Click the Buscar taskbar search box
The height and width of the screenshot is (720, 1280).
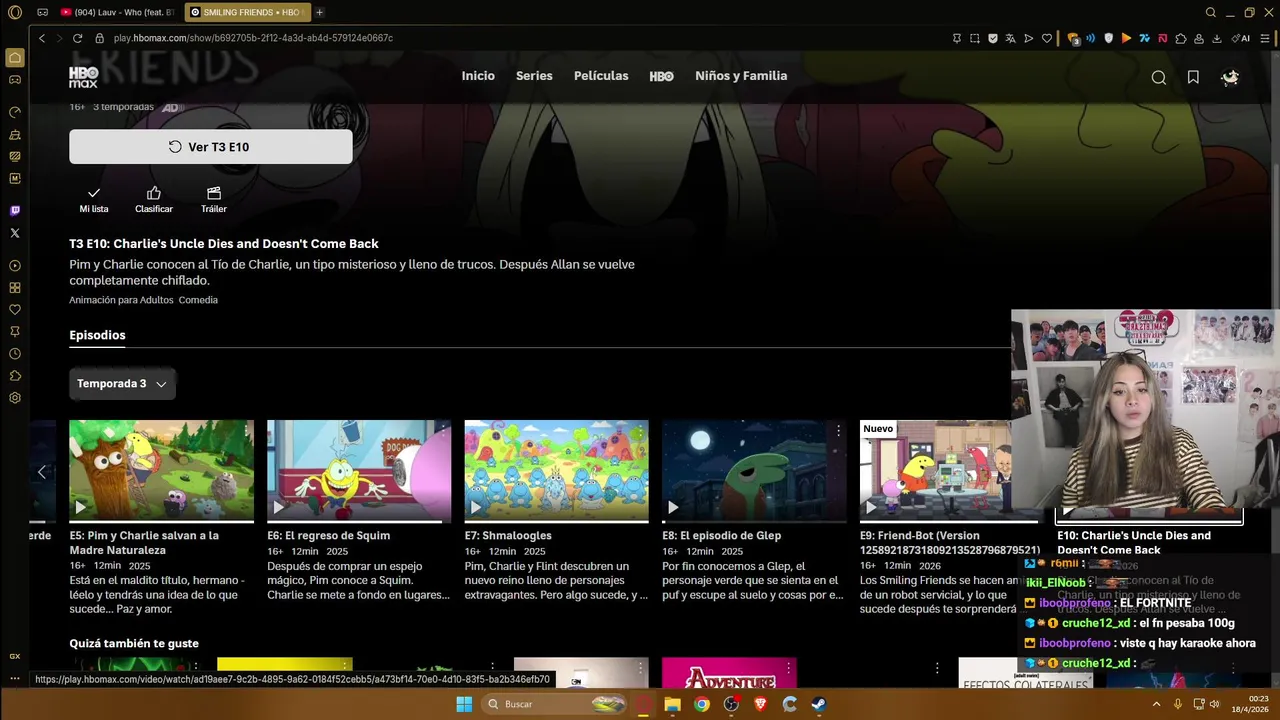[554, 704]
